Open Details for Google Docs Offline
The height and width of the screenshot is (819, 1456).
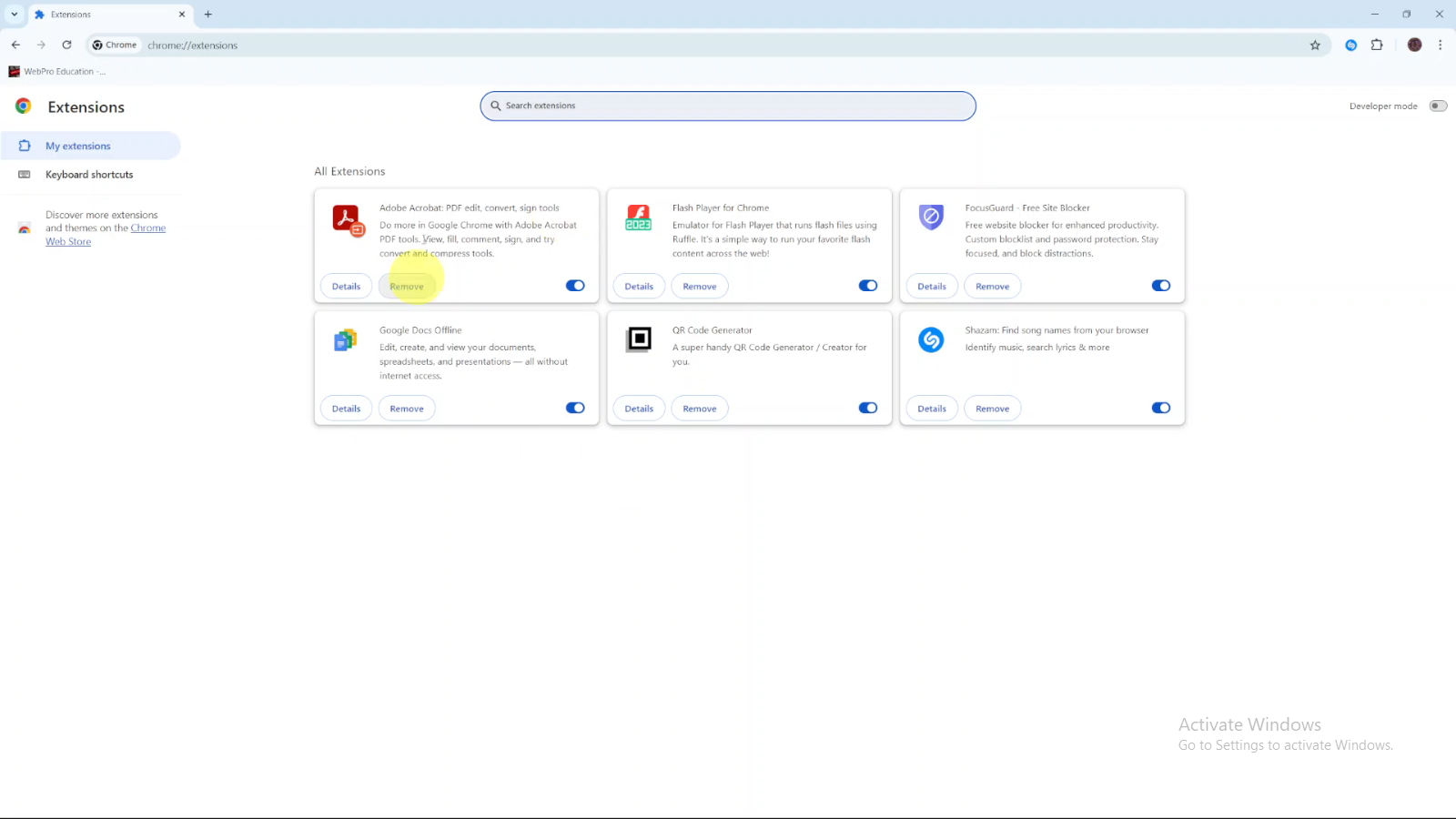(x=346, y=409)
